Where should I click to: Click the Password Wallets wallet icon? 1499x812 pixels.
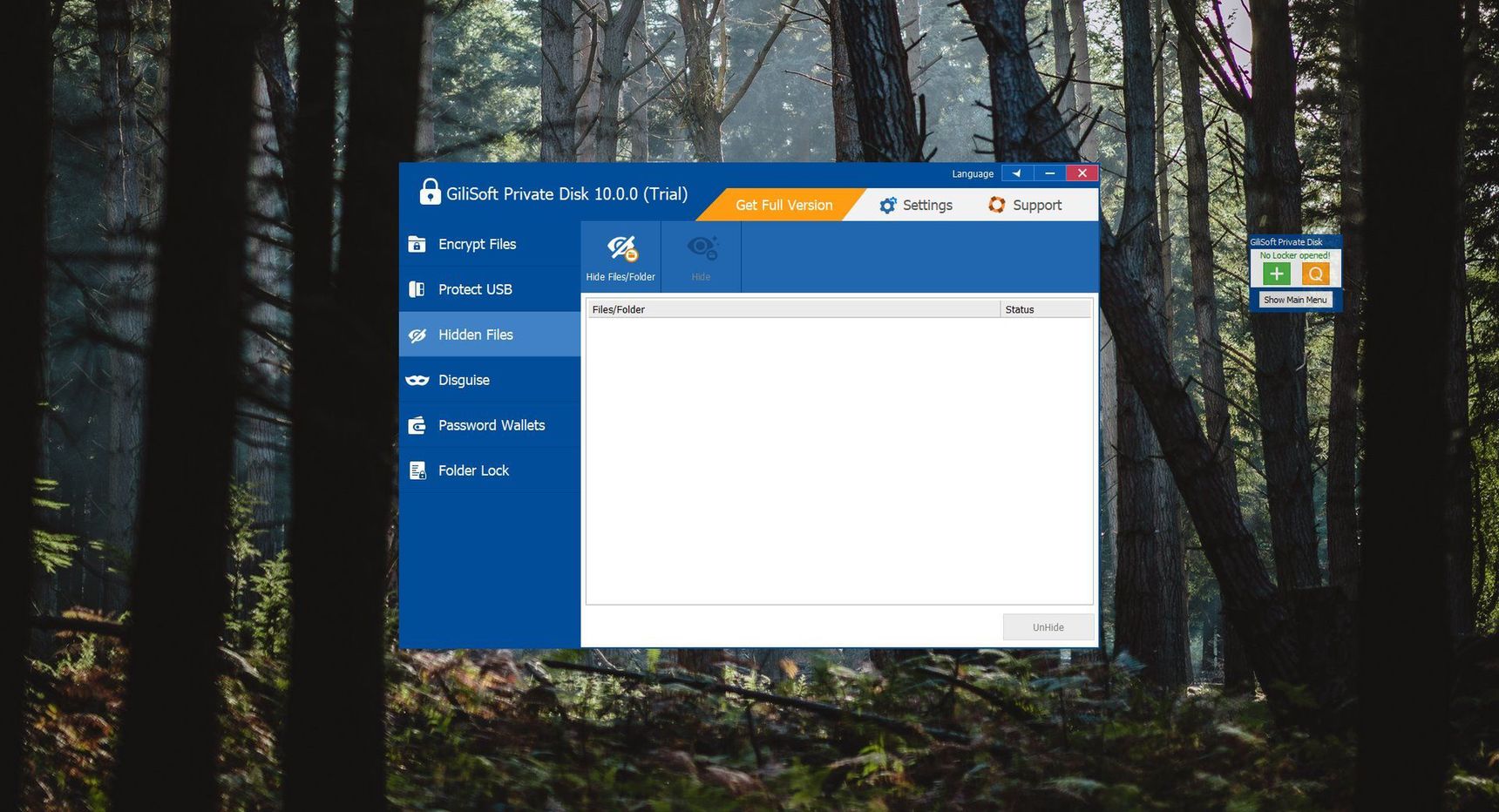[417, 425]
